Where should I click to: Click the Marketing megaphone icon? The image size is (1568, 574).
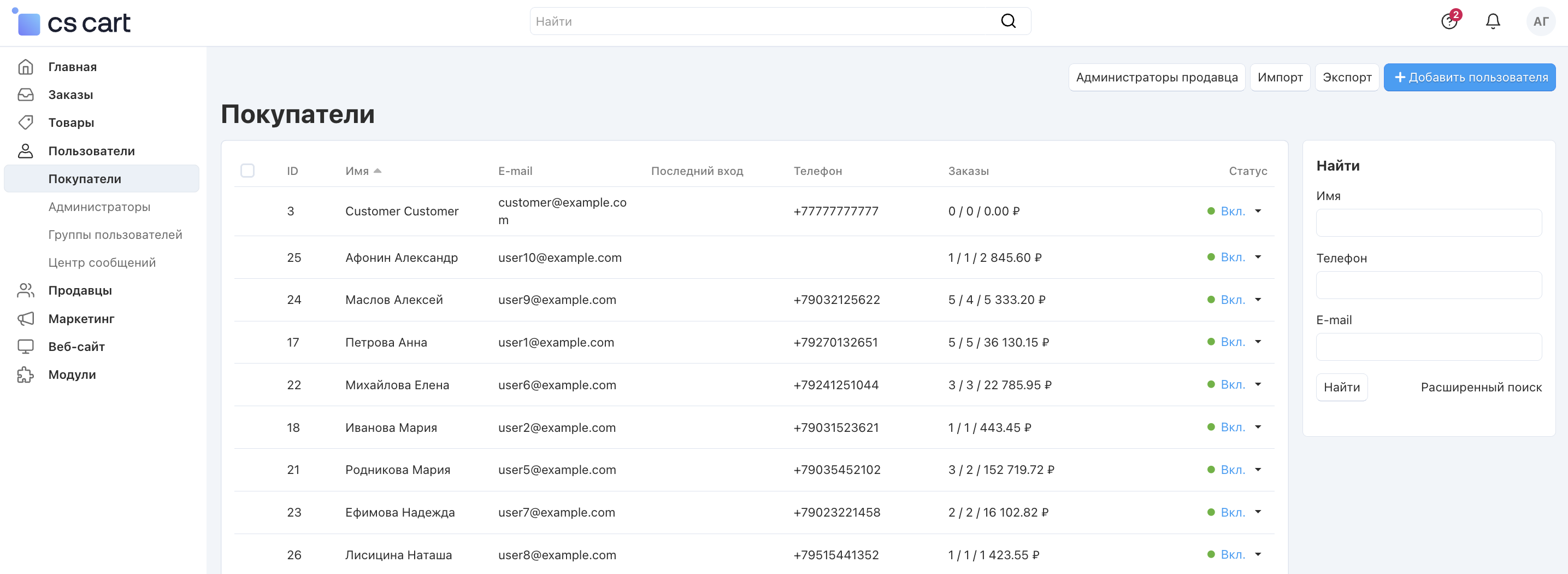(26, 319)
